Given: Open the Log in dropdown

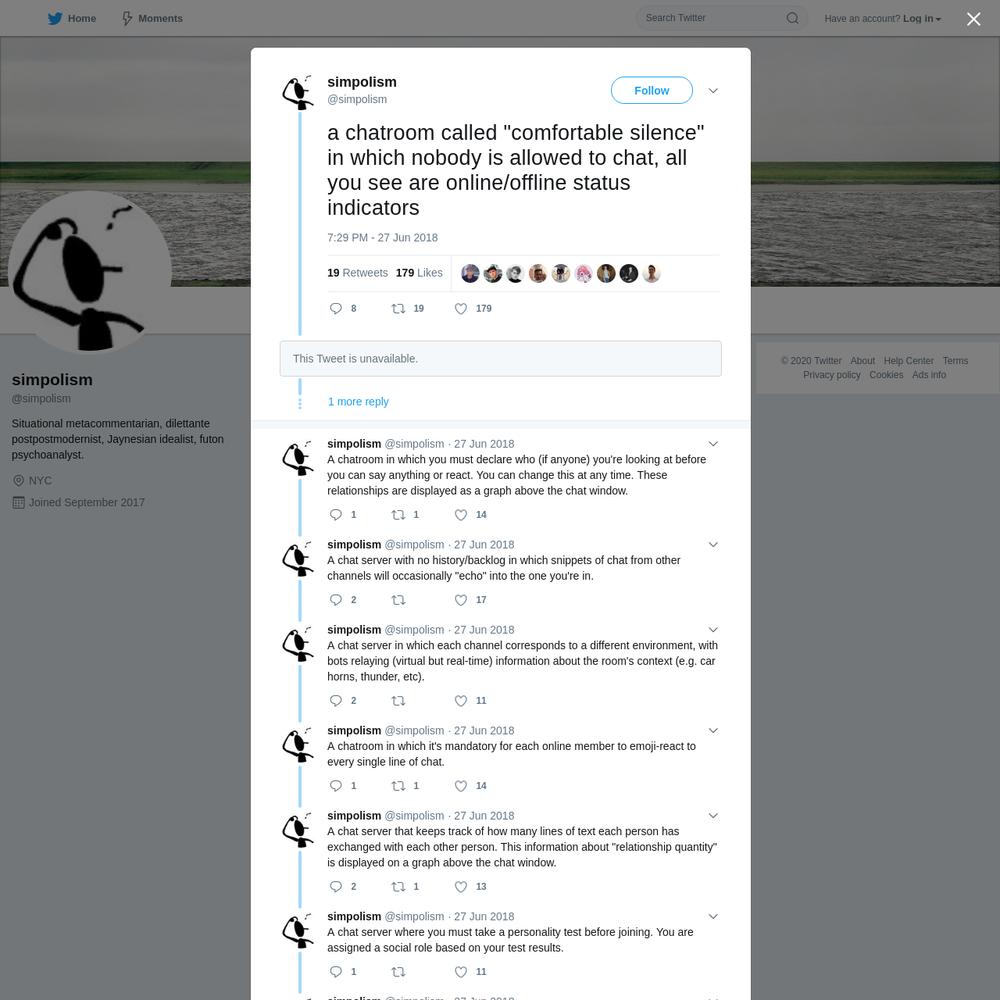Looking at the screenshot, I should (922, 18).
